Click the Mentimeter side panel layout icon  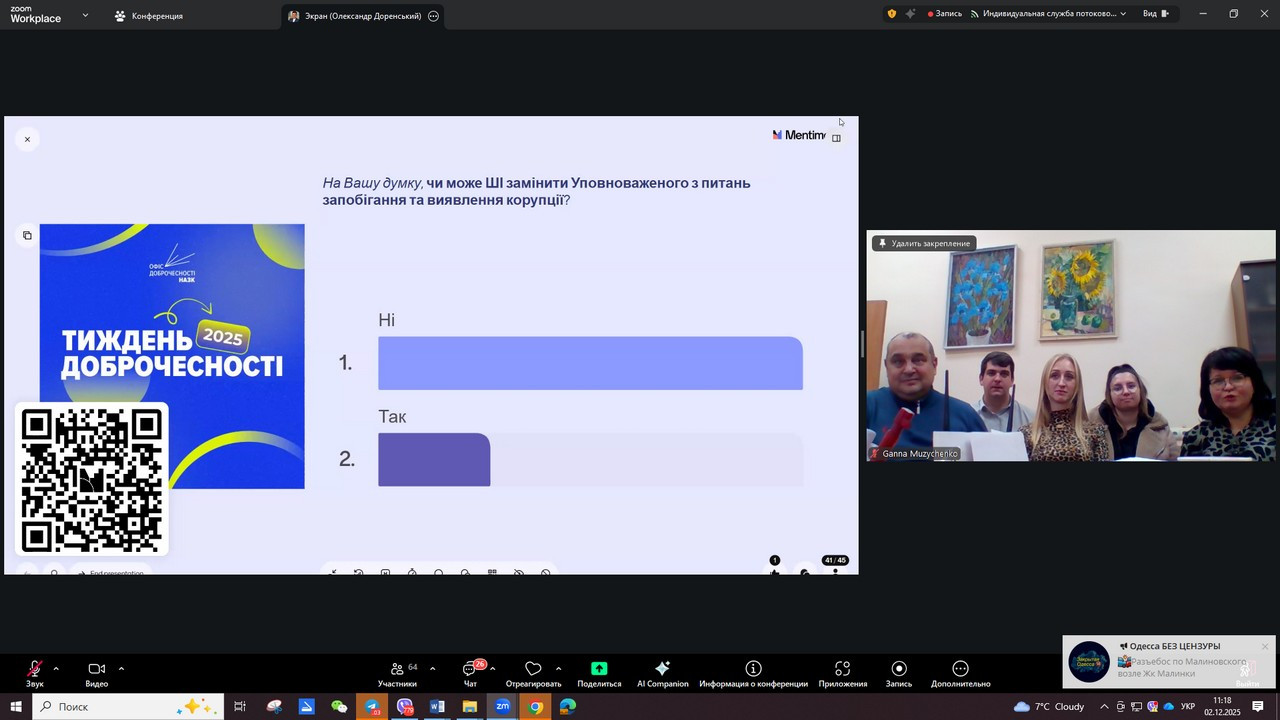(x=837, y=138)
